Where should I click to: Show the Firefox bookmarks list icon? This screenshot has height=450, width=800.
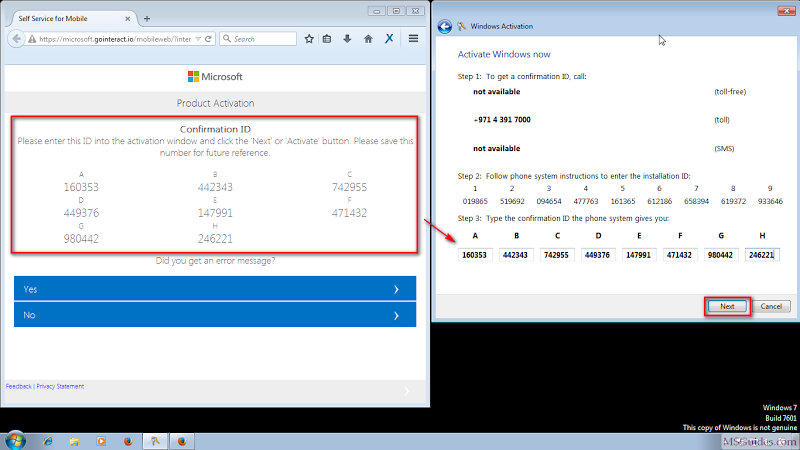click(x=327, y=39)
